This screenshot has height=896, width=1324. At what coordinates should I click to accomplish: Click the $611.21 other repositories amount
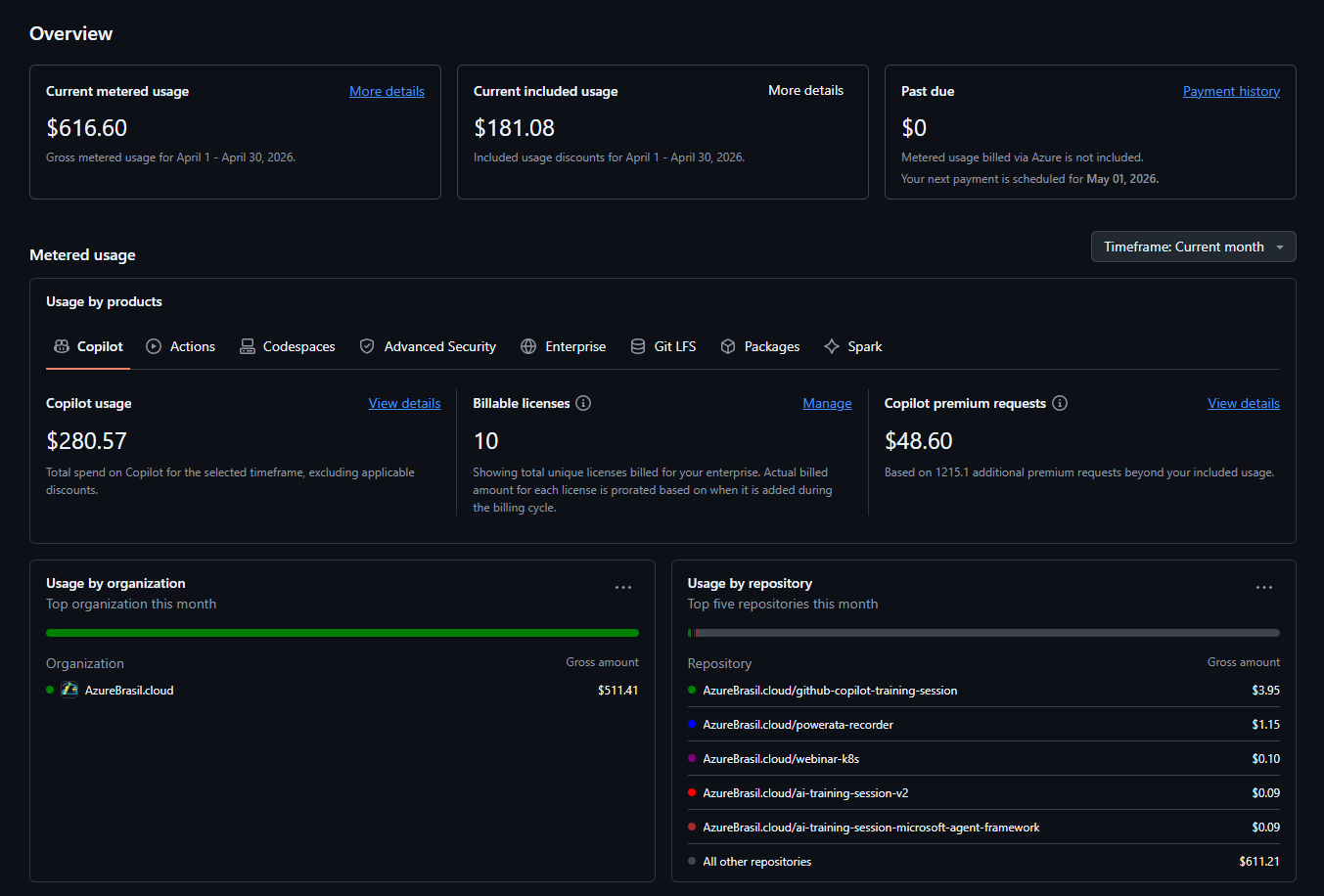(x=1259, y=862)
